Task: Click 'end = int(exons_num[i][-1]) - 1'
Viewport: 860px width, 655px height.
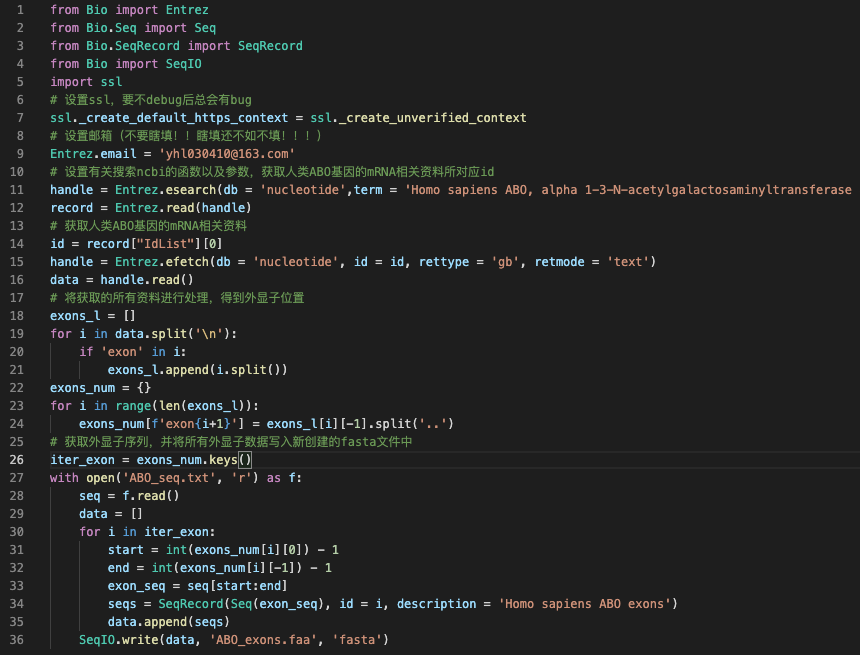Action: pyautogui.click(x=219, y=568)
